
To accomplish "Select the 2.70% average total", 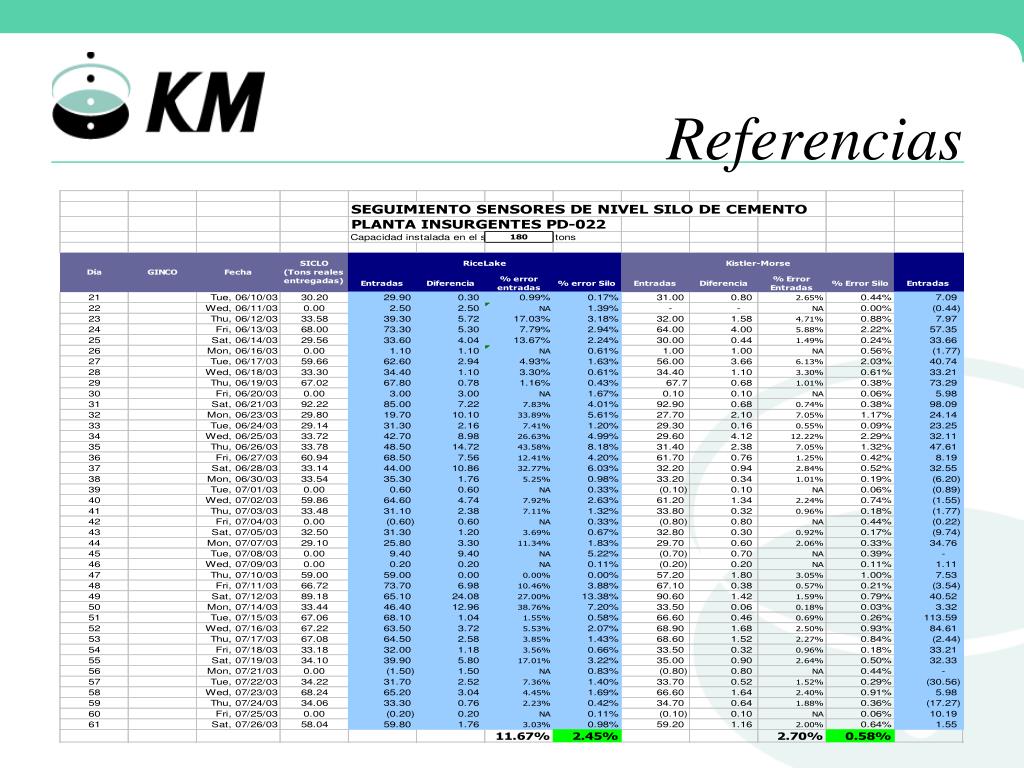I will coord(799,736).
